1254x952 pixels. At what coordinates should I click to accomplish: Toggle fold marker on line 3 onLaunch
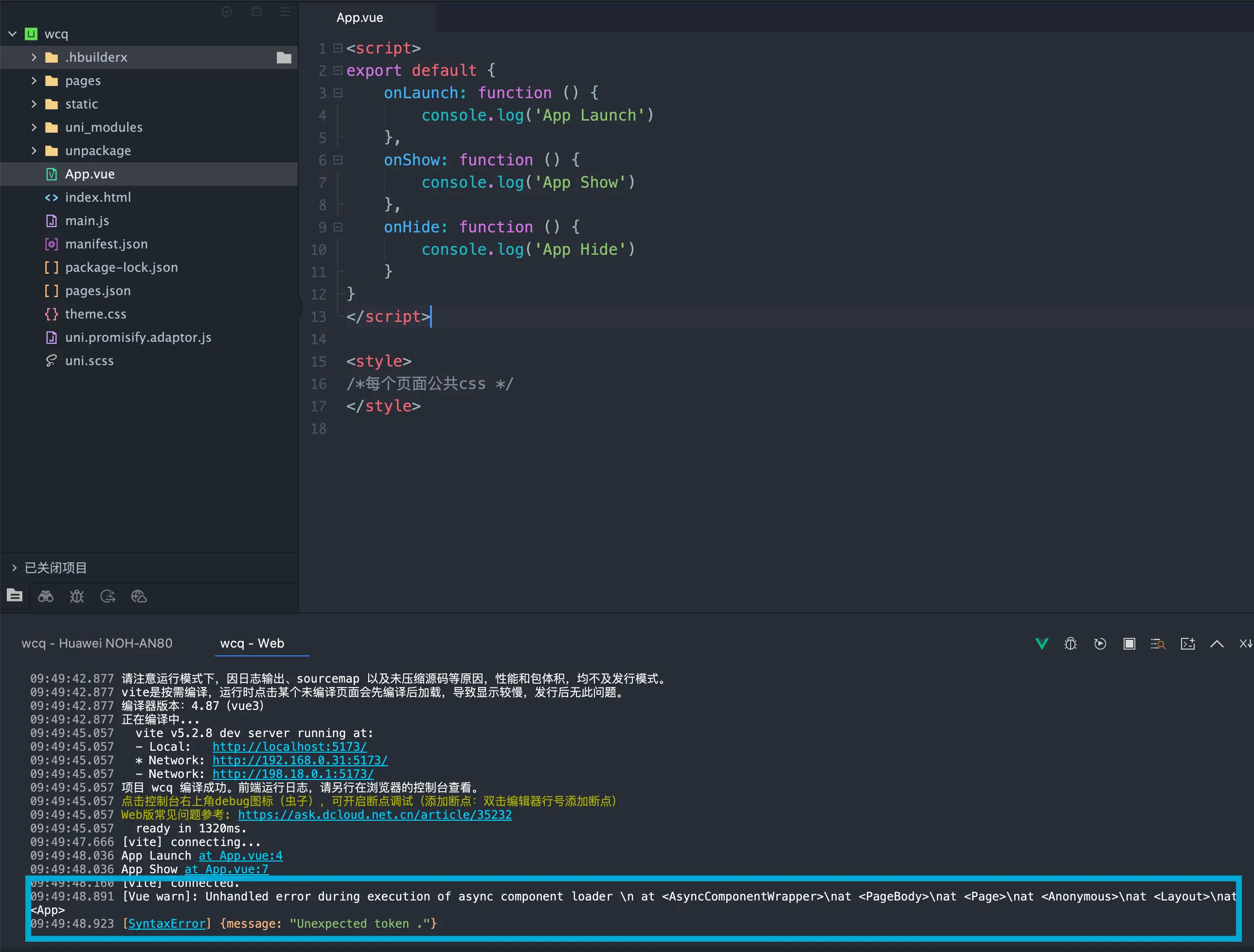(339, 93)
